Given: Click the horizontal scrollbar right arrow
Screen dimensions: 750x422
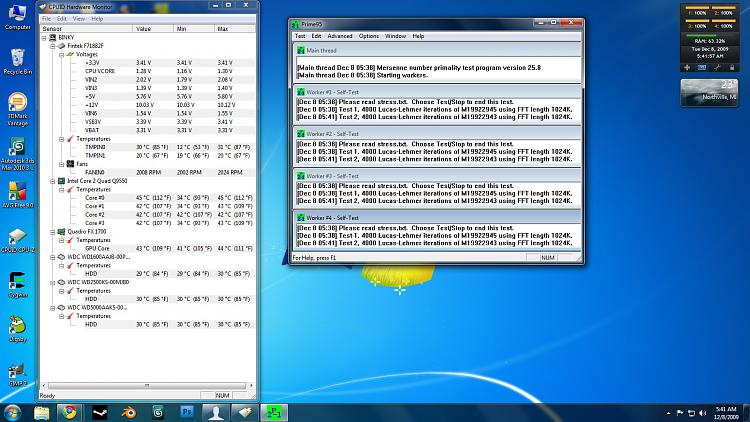Looking at the screenshot, I should point(251,385).
